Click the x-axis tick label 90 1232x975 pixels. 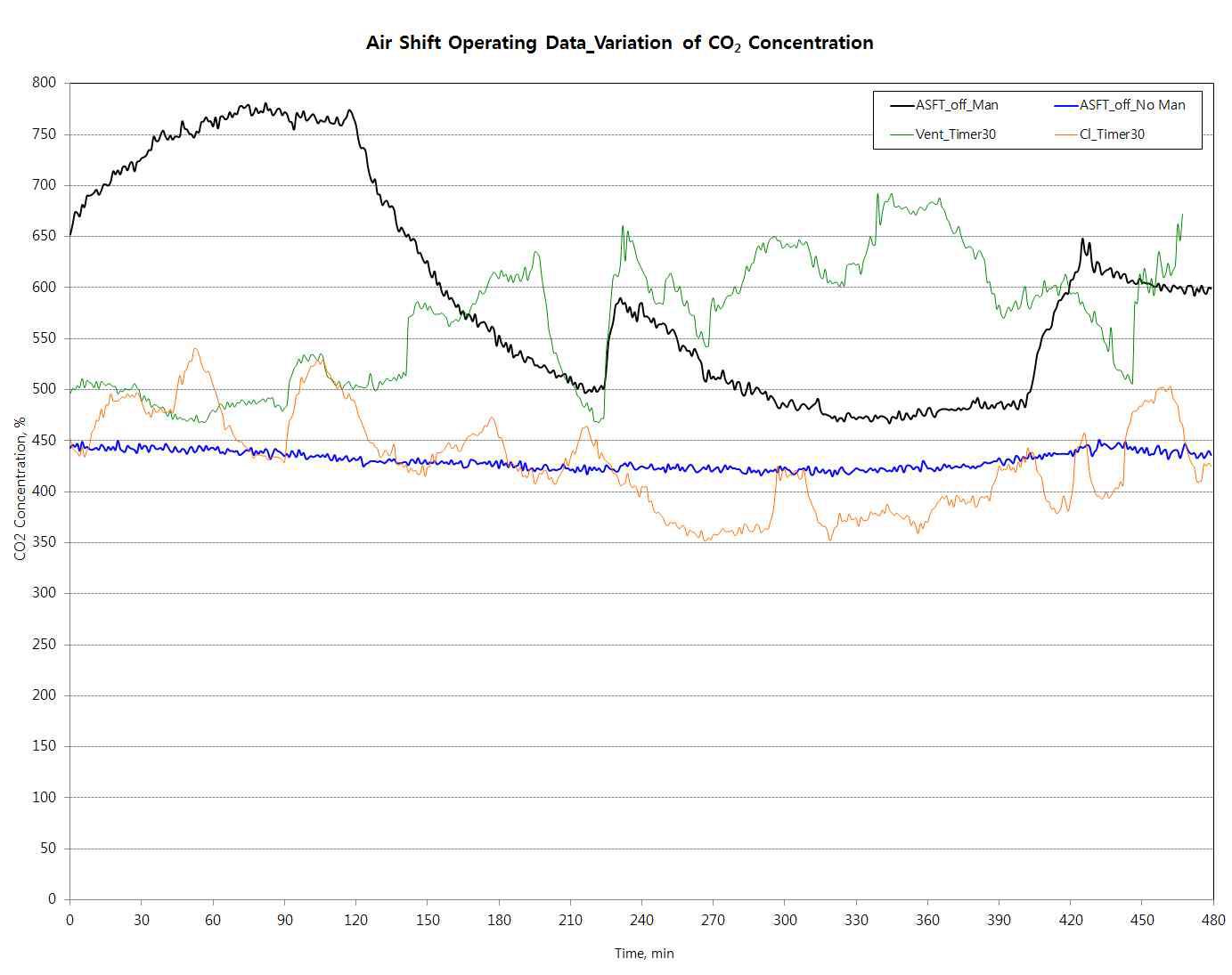pos(284,920)
